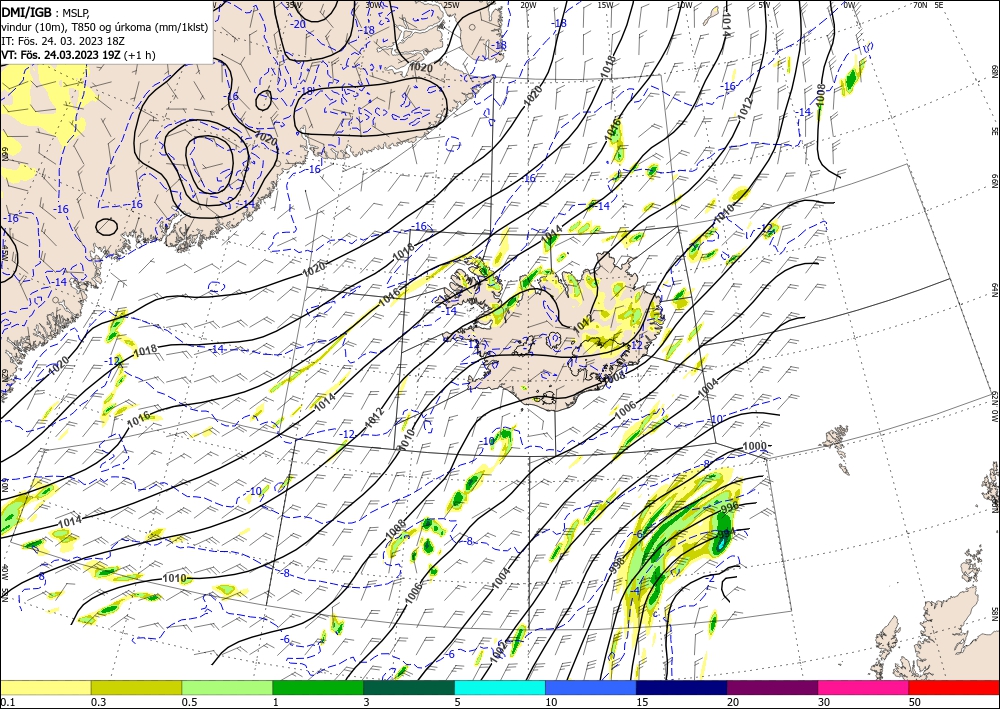
Task: Click the '1002' isobar label
Action: coord(501,652)
